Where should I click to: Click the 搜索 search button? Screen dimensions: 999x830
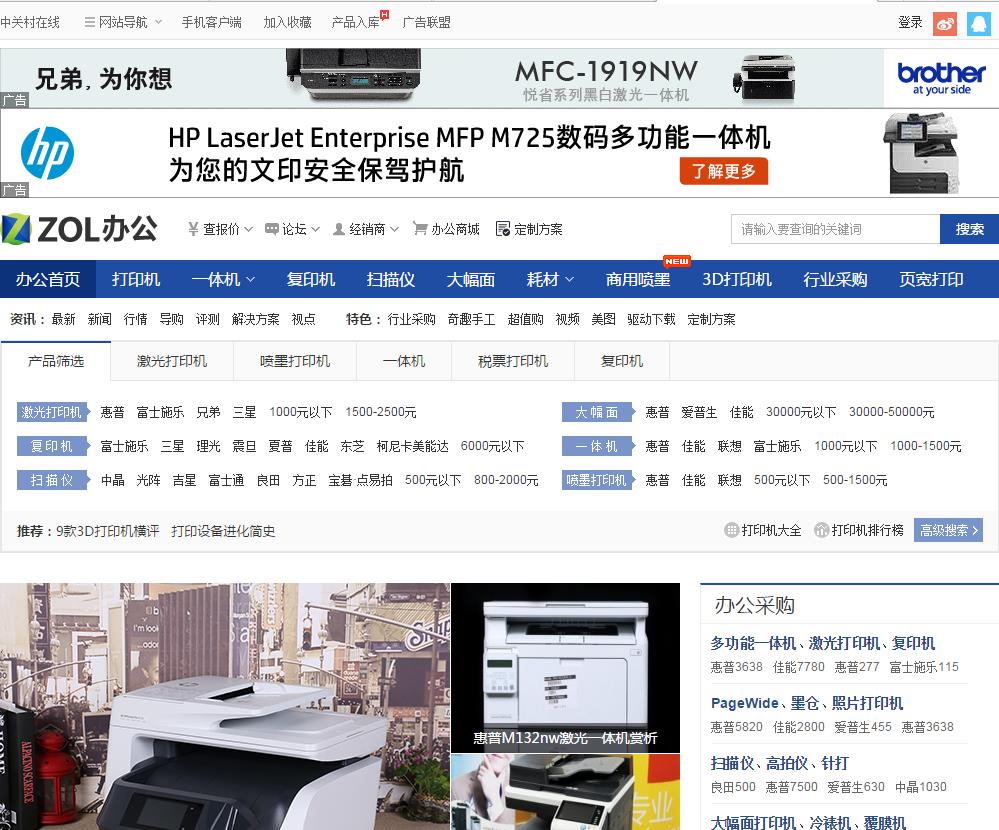tap(969, 229)
